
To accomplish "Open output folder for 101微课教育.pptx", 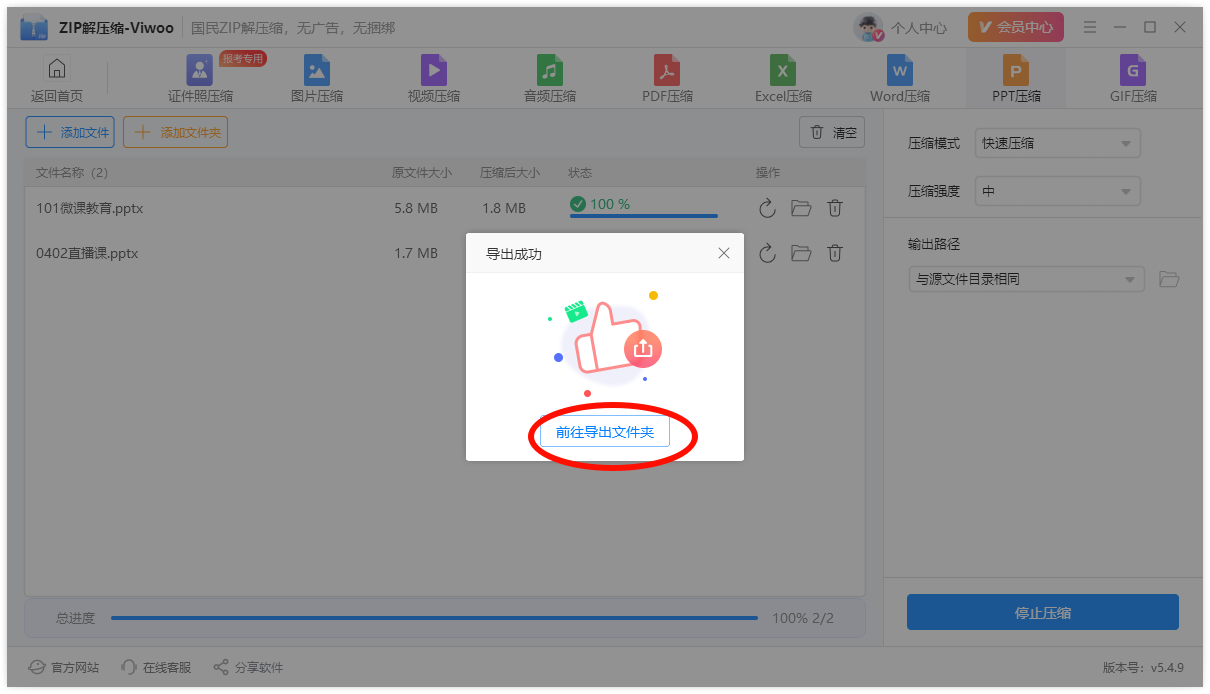I will [x=801, y=208].
